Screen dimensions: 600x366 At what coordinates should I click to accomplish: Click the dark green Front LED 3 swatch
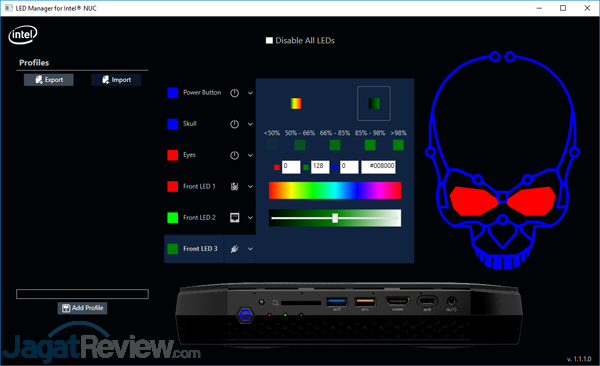173,249
